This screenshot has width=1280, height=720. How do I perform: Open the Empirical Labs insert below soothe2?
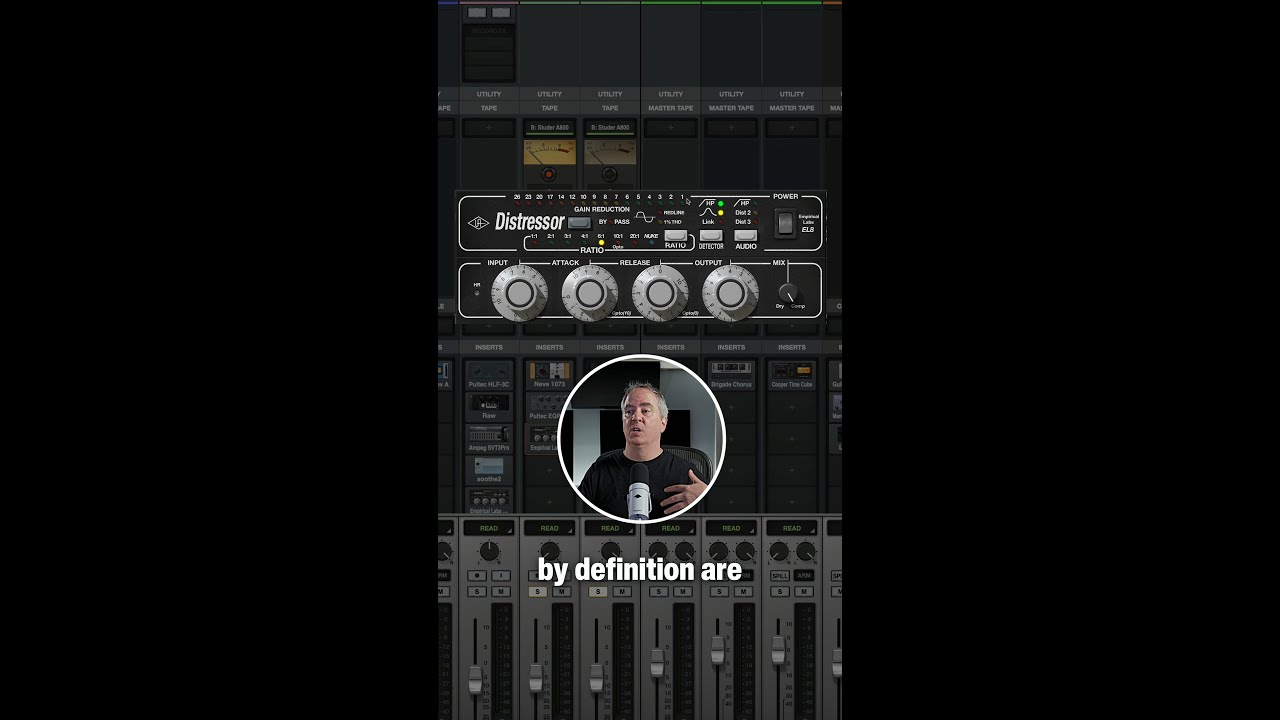click(x=489, y=499)
